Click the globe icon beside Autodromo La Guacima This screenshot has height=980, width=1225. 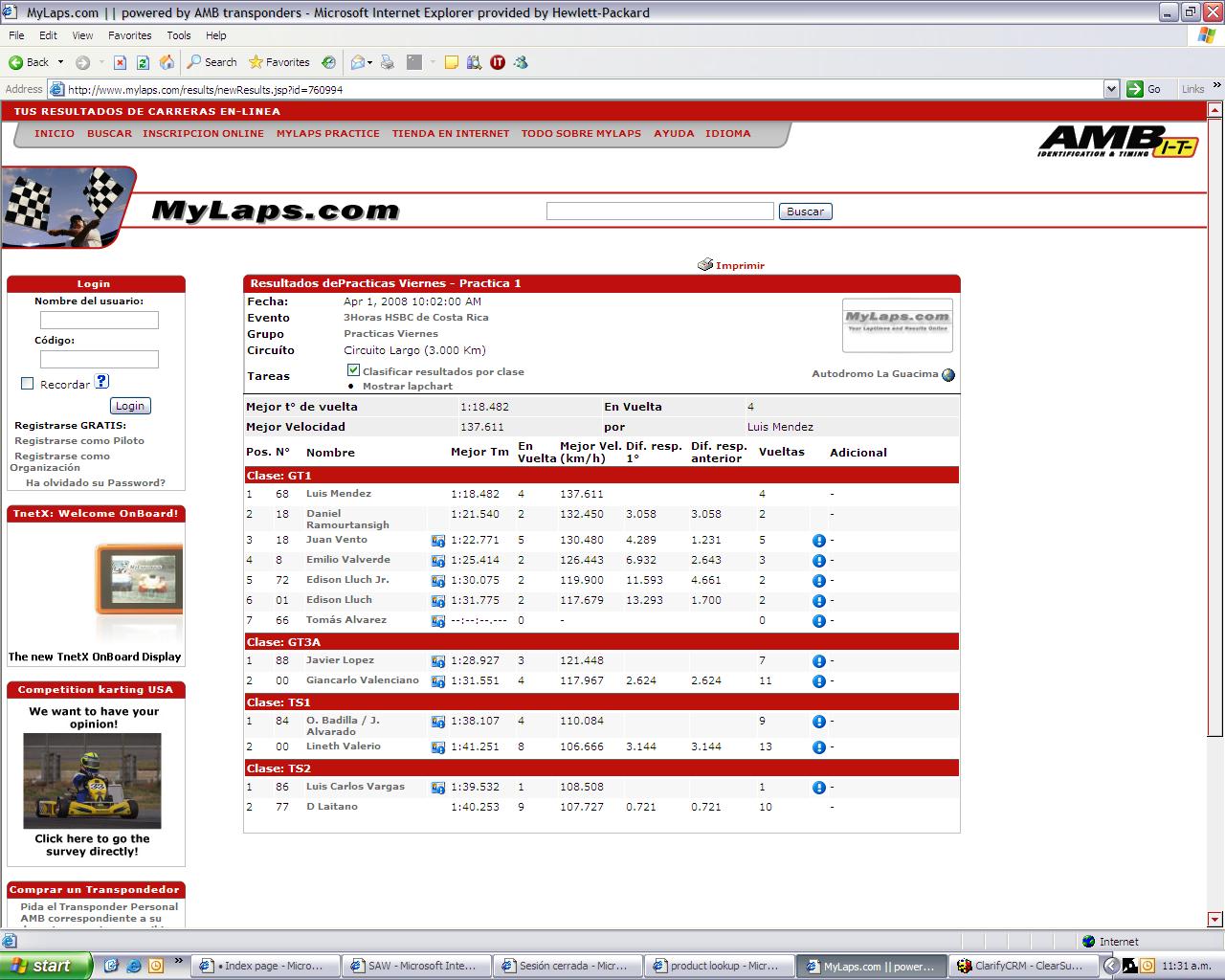(x=948, y=375)
